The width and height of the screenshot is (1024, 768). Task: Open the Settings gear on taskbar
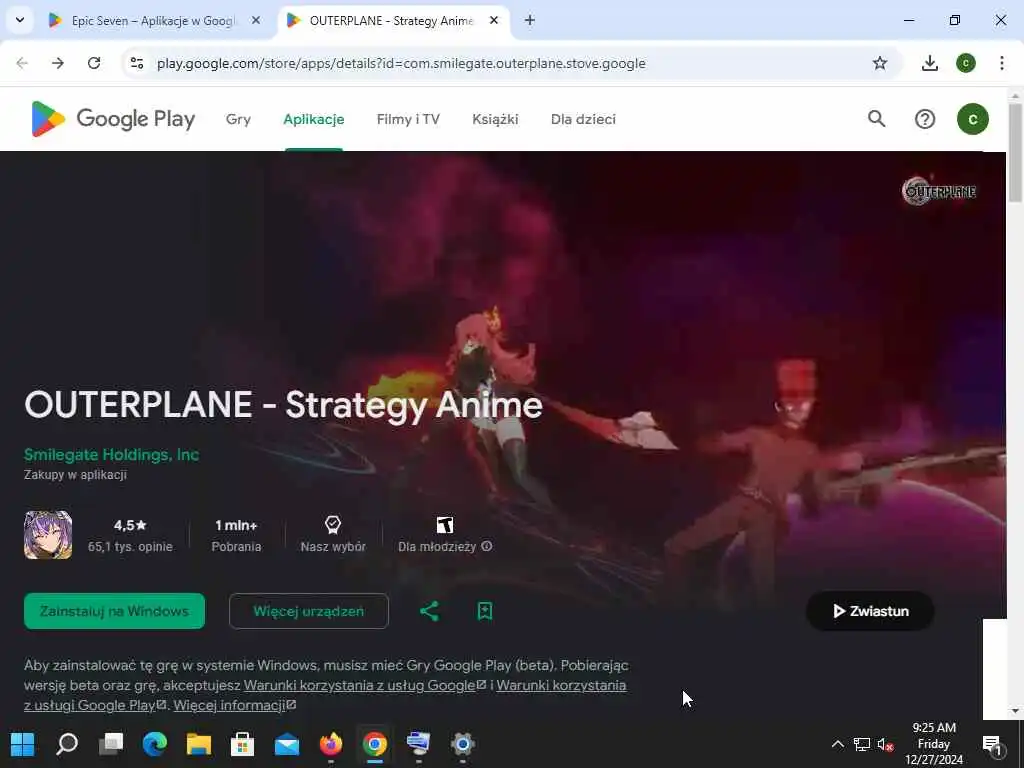(x=462, y=744)
